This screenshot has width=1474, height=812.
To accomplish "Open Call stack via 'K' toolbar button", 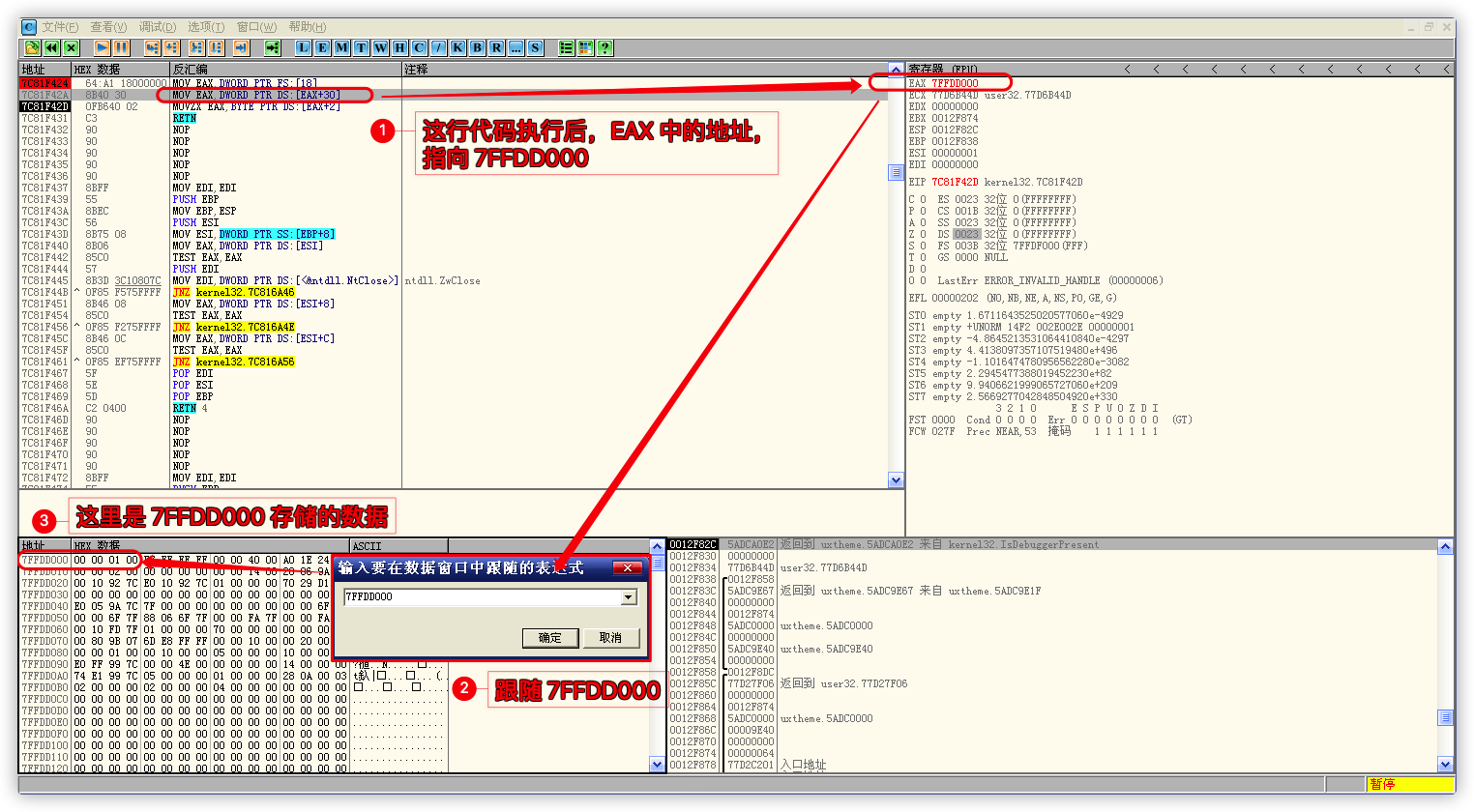I will [457, 47].
